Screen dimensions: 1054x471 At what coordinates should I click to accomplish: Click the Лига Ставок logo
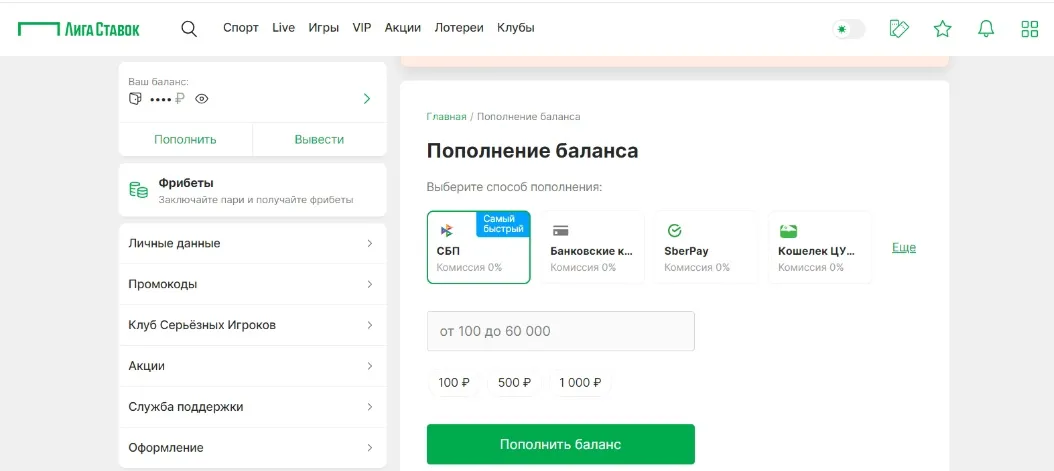pyautogui.click(x=79, y=29)
